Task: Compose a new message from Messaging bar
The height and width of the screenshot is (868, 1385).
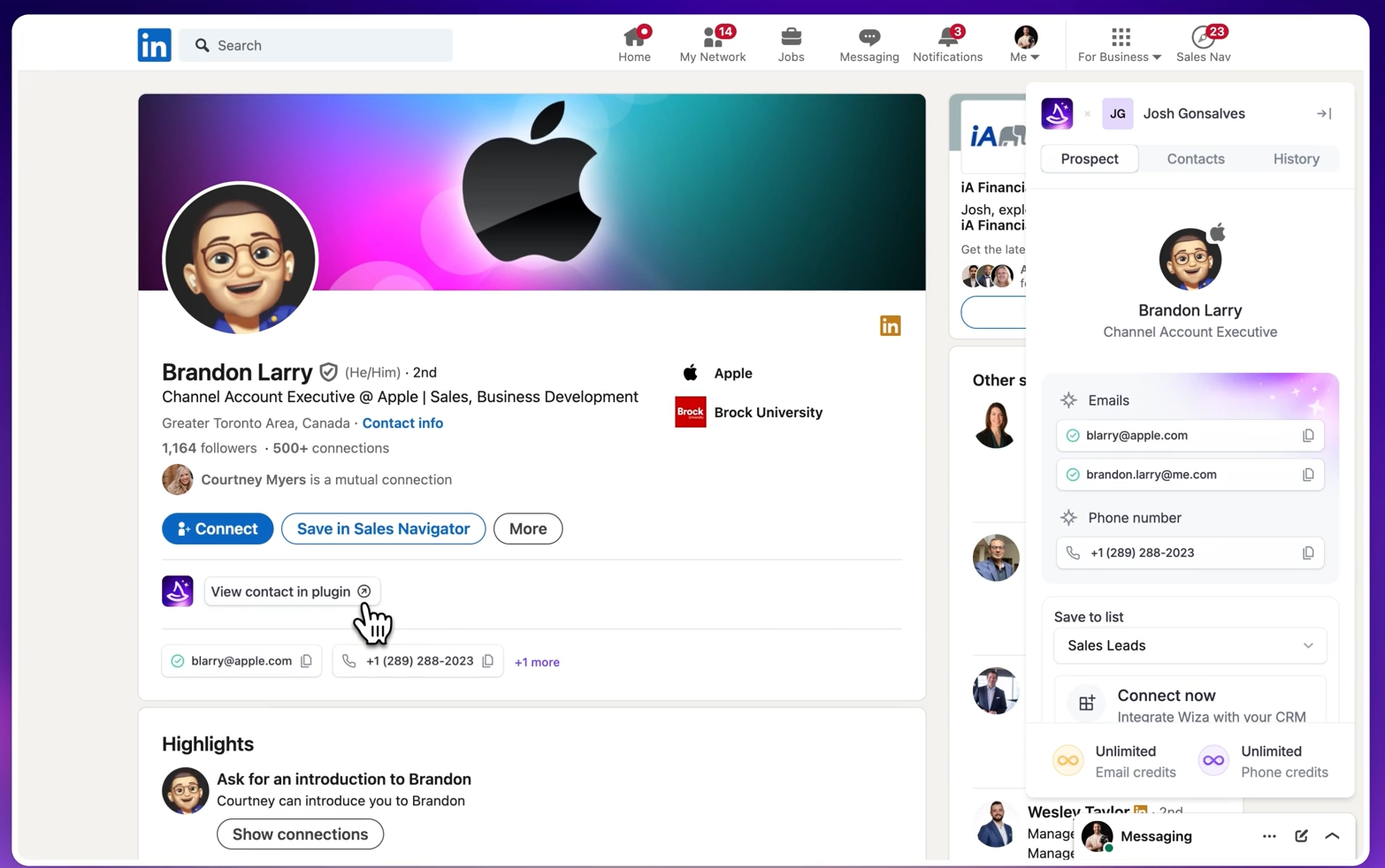Action: (x=1301, y=836)
